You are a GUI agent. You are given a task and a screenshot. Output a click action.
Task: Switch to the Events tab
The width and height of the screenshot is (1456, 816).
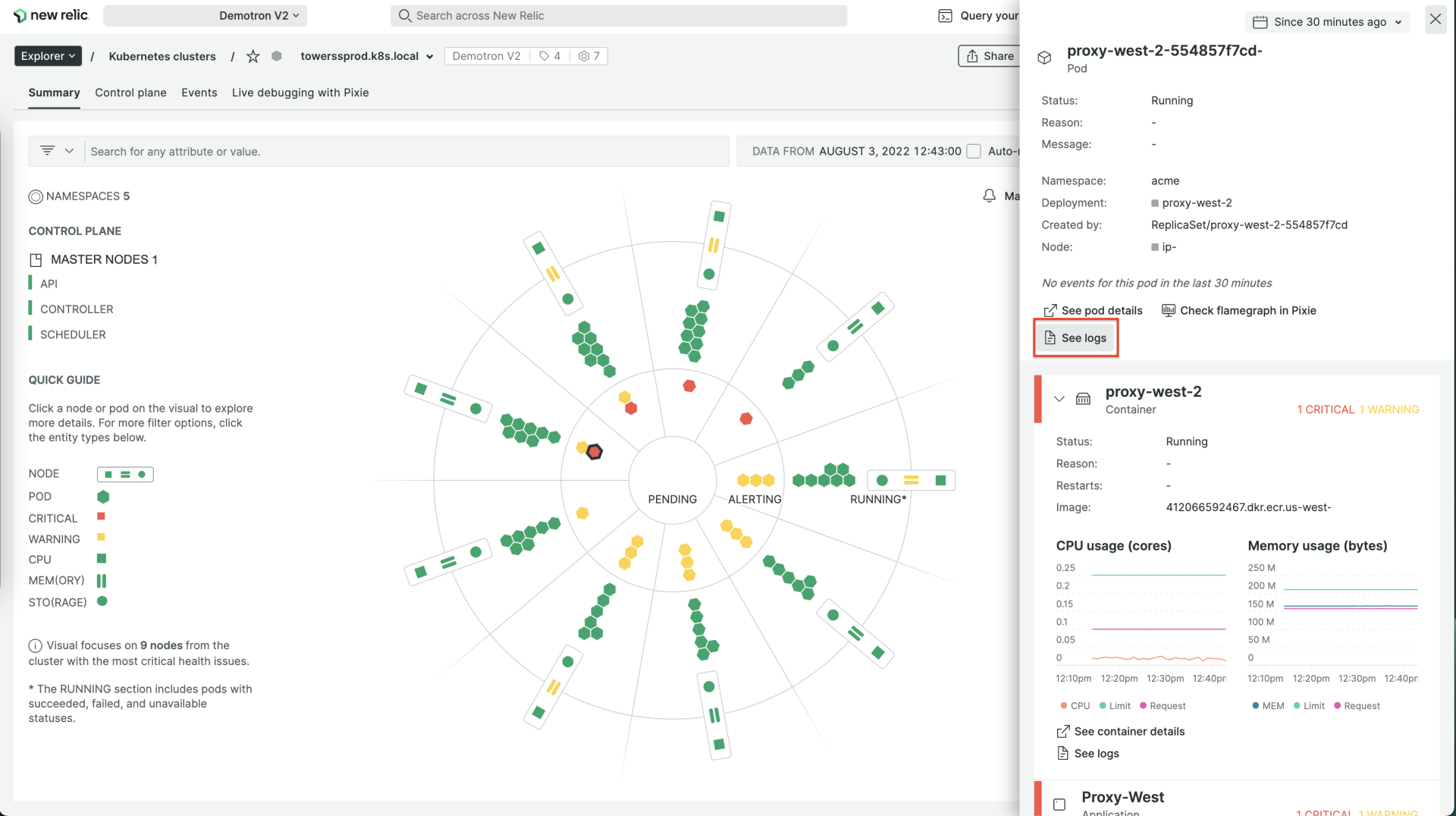click(199, 93)
